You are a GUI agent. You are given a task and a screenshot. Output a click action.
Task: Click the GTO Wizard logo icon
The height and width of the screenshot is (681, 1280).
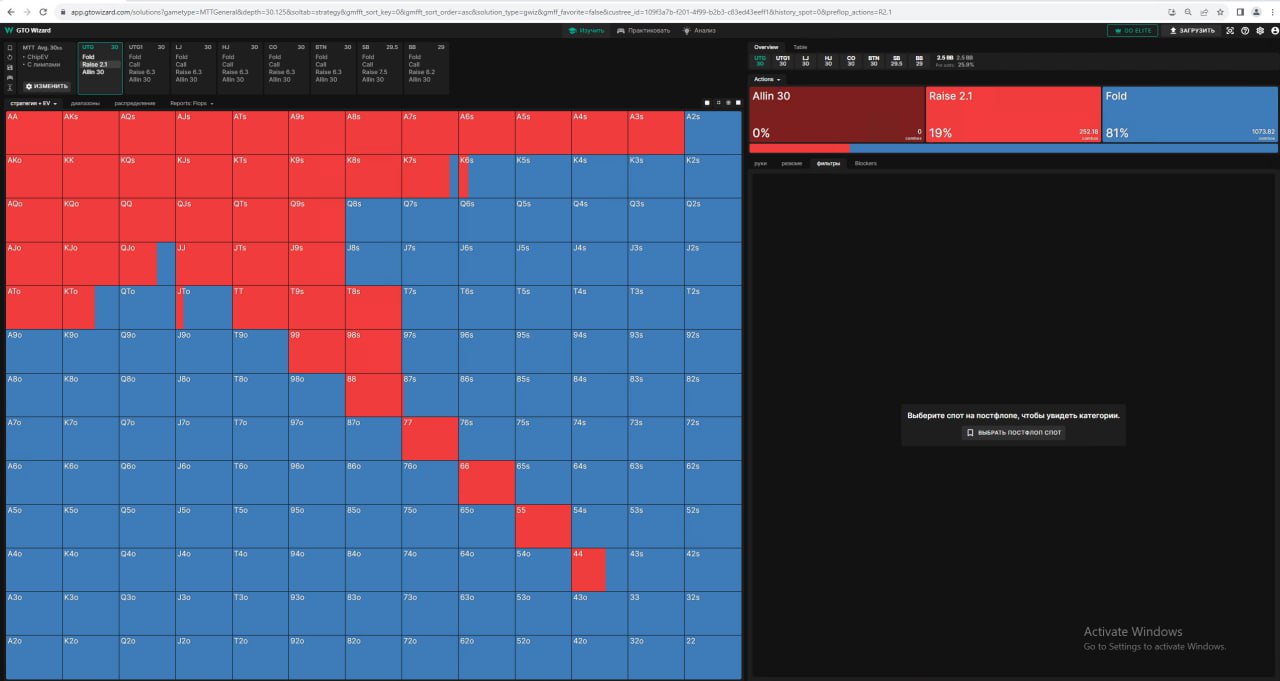click(9, 31)
